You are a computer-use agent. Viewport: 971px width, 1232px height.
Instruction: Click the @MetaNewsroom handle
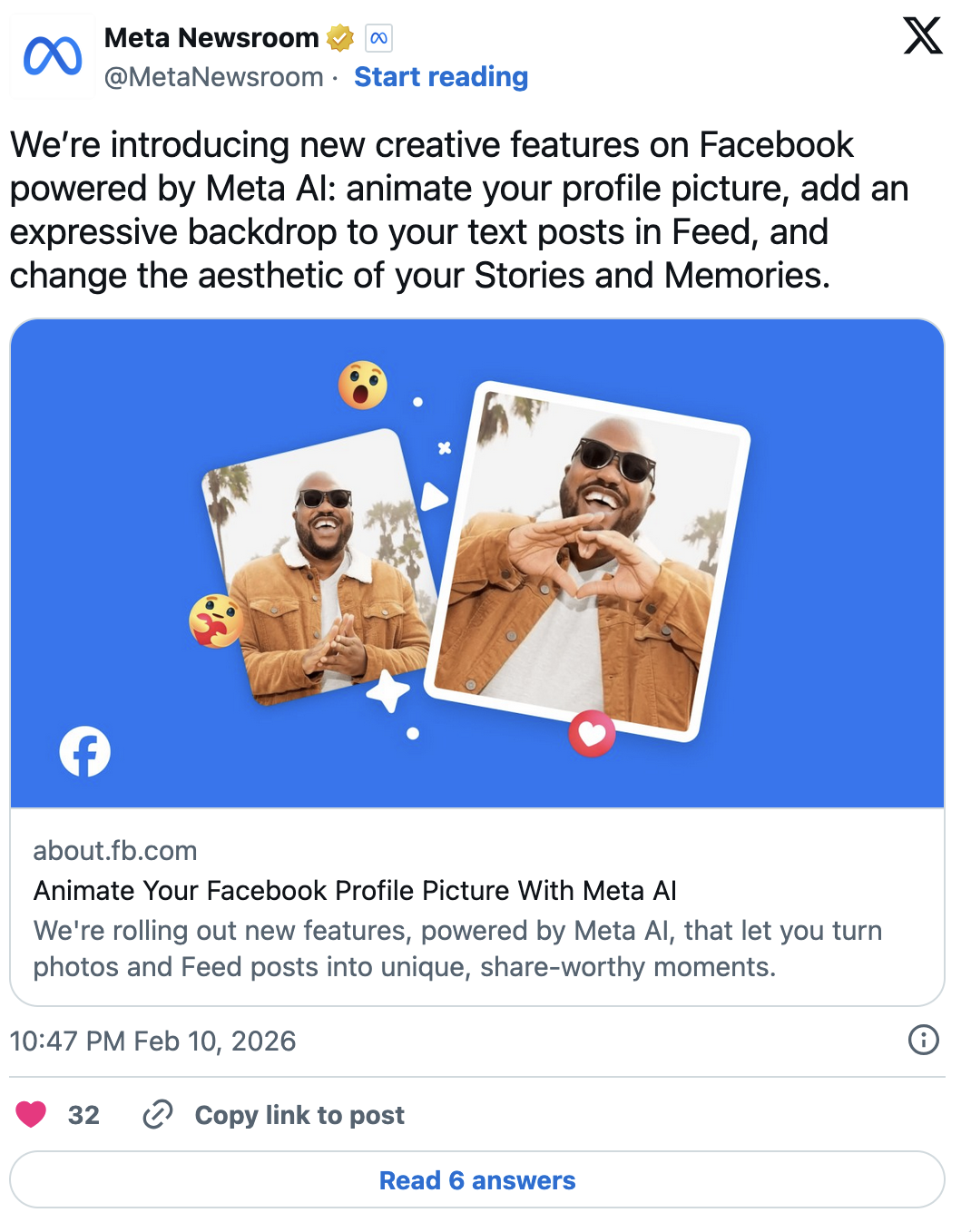[215, 78]
